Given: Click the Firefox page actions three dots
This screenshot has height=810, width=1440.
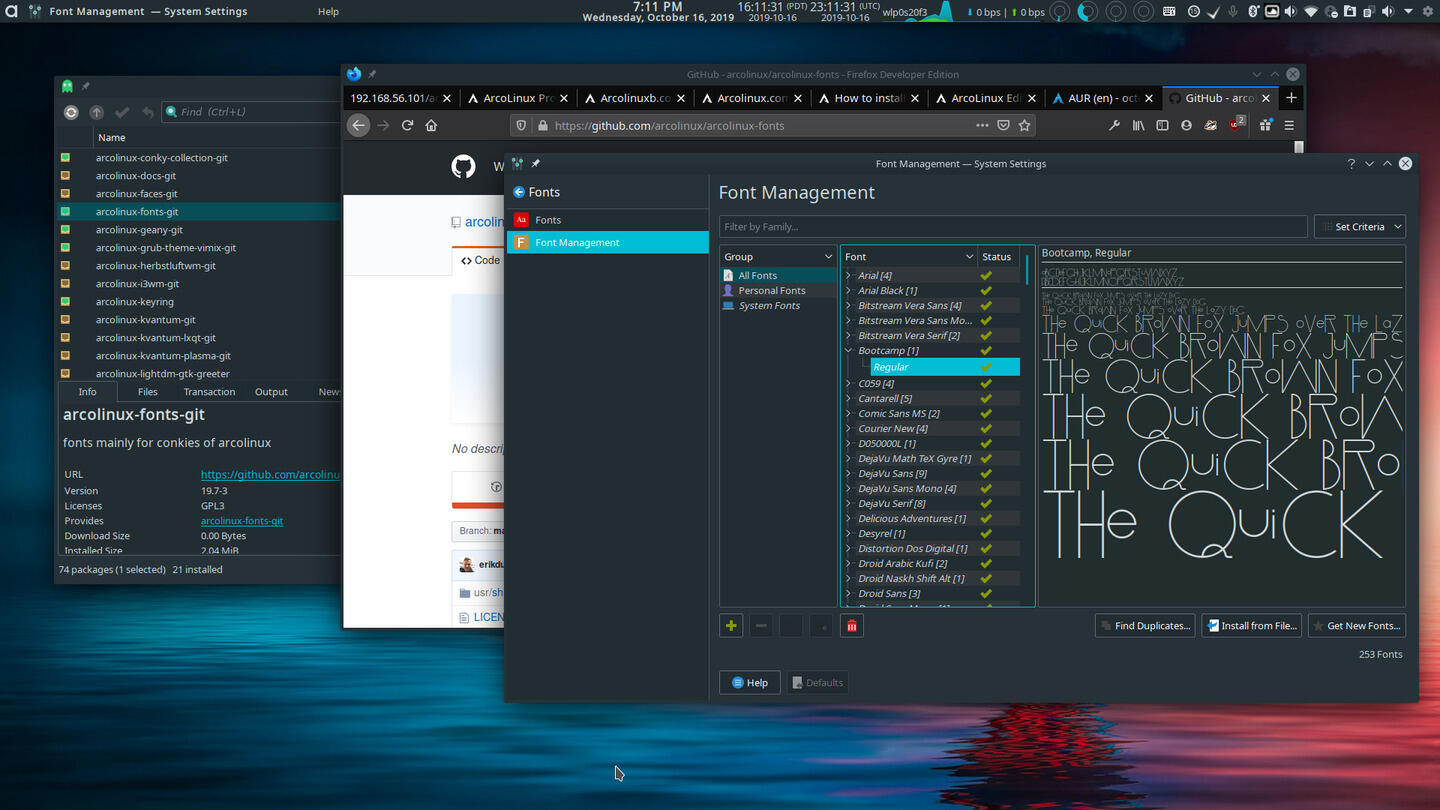Looking at the screenshot, I should pyautogui.click(x=982, y=125).
